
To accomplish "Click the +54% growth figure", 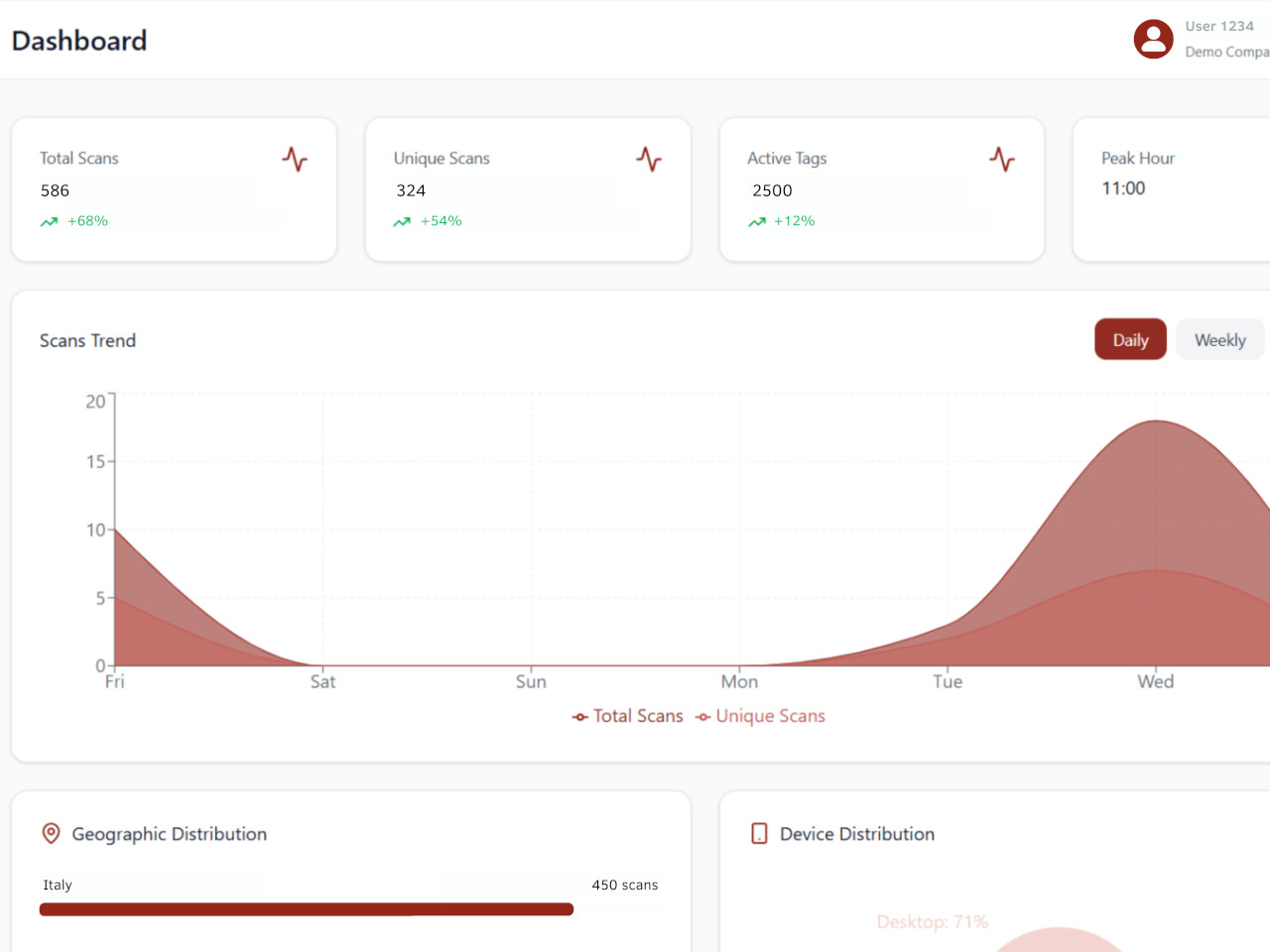I will pos(442,221).
